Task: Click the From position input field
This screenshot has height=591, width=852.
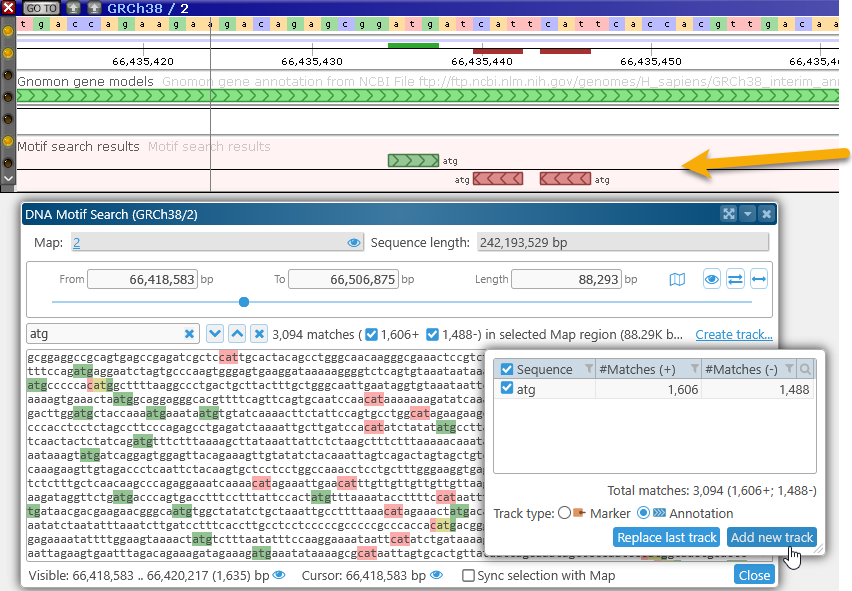Action: coord(142,280)
